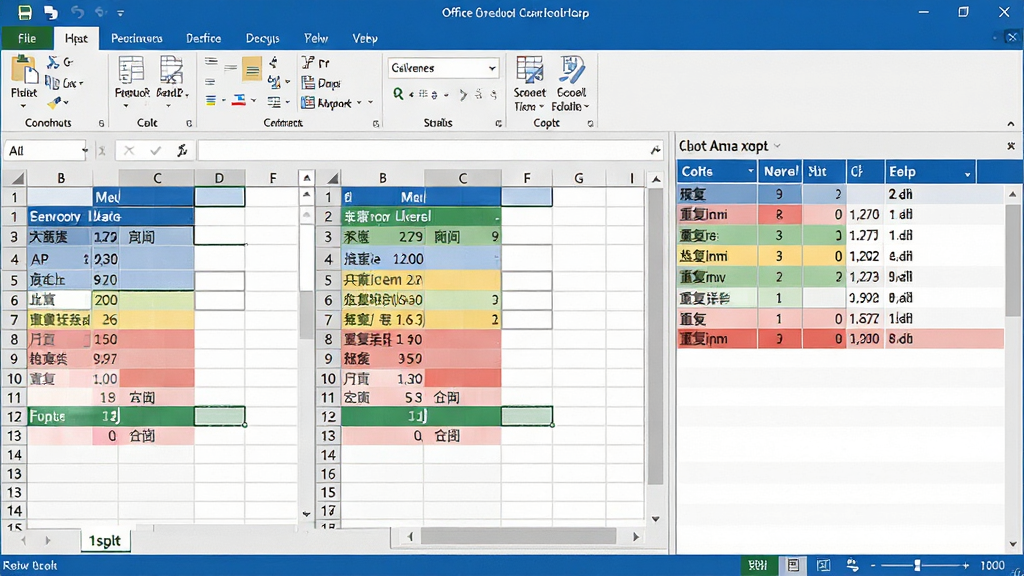Open the 'Colts' column filter dropdown
The image size is (1024, 576).
click(751, 172)
